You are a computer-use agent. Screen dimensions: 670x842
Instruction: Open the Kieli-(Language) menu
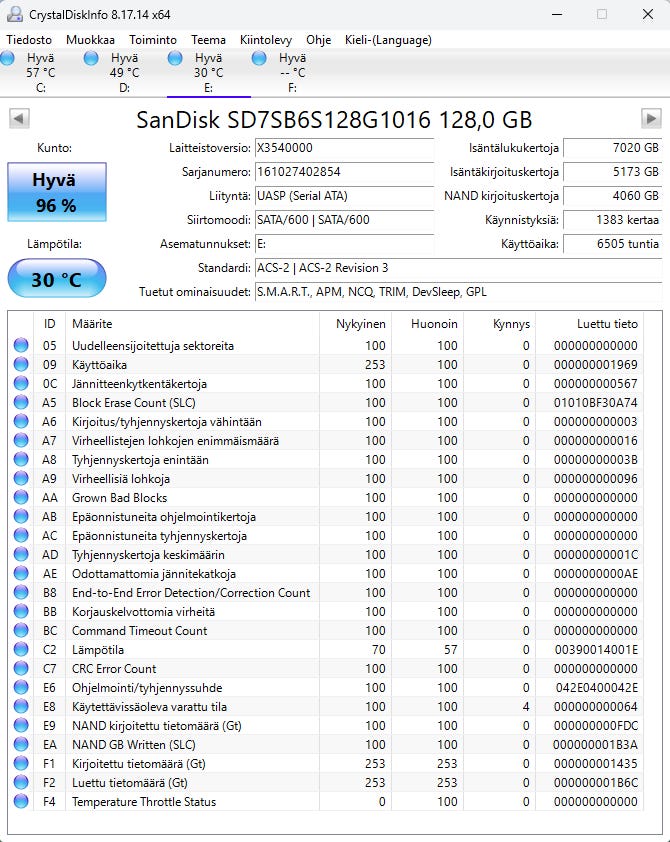pyautogui.click(x=388, y=40)
